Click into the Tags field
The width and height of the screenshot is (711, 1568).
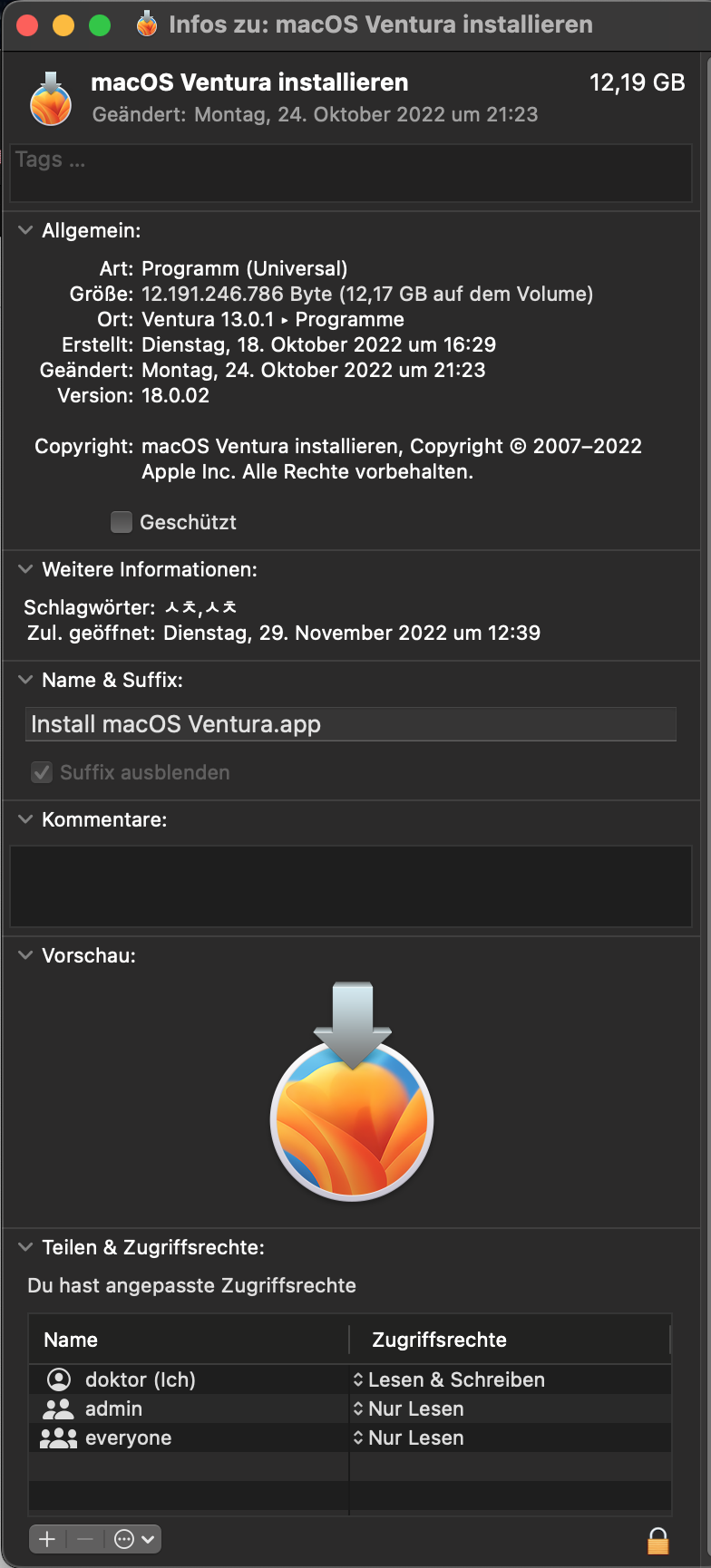click(x=351, y=172)
